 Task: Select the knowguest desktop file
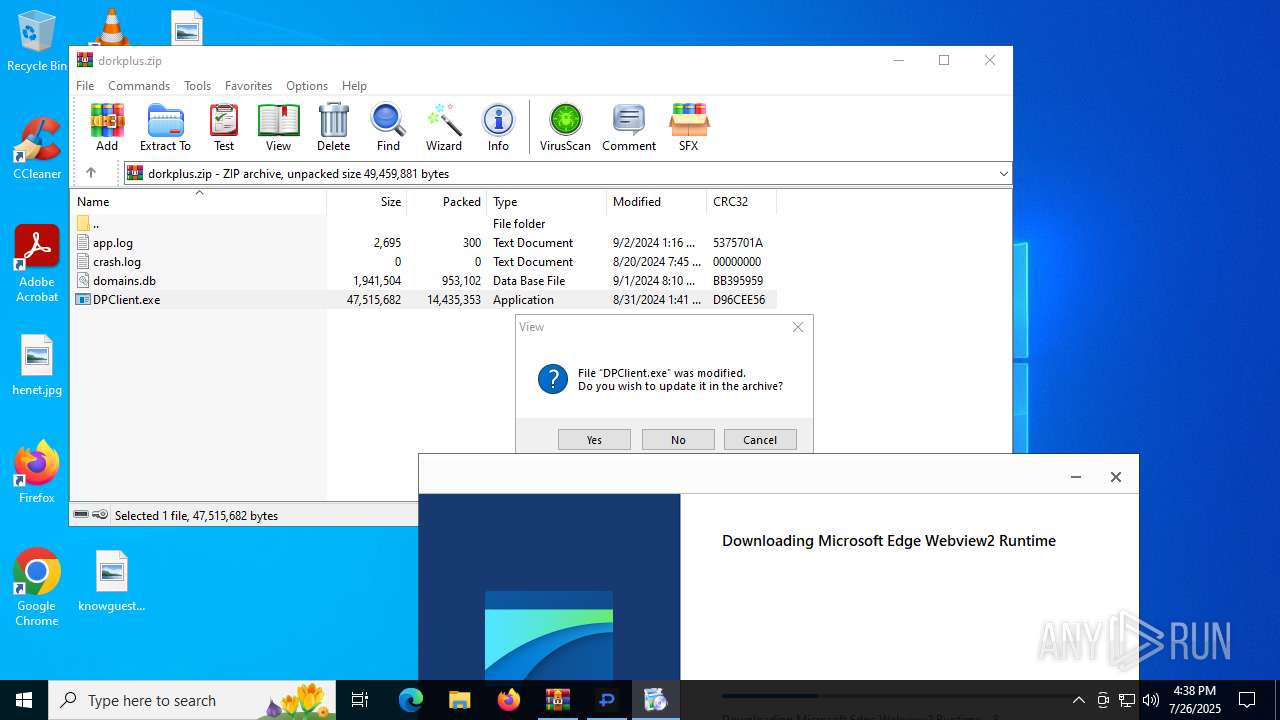tap(112, 580)
